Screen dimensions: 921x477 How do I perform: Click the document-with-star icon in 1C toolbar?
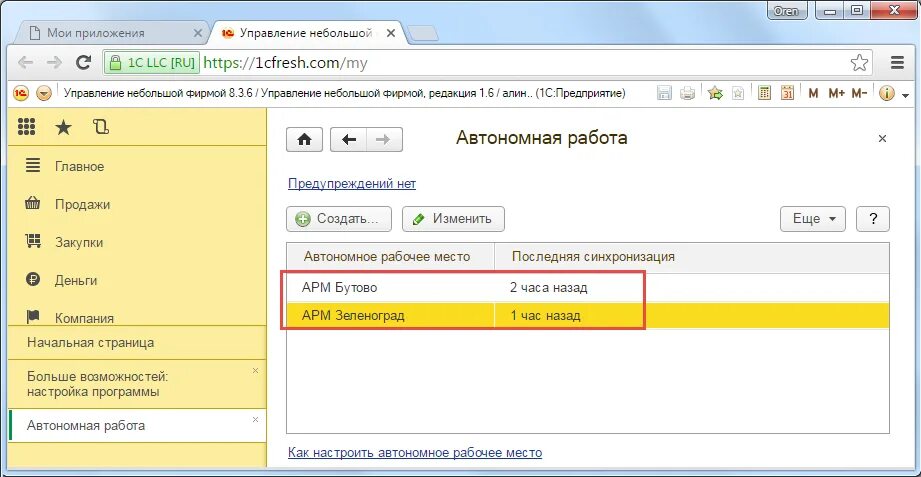coord(738,93)
